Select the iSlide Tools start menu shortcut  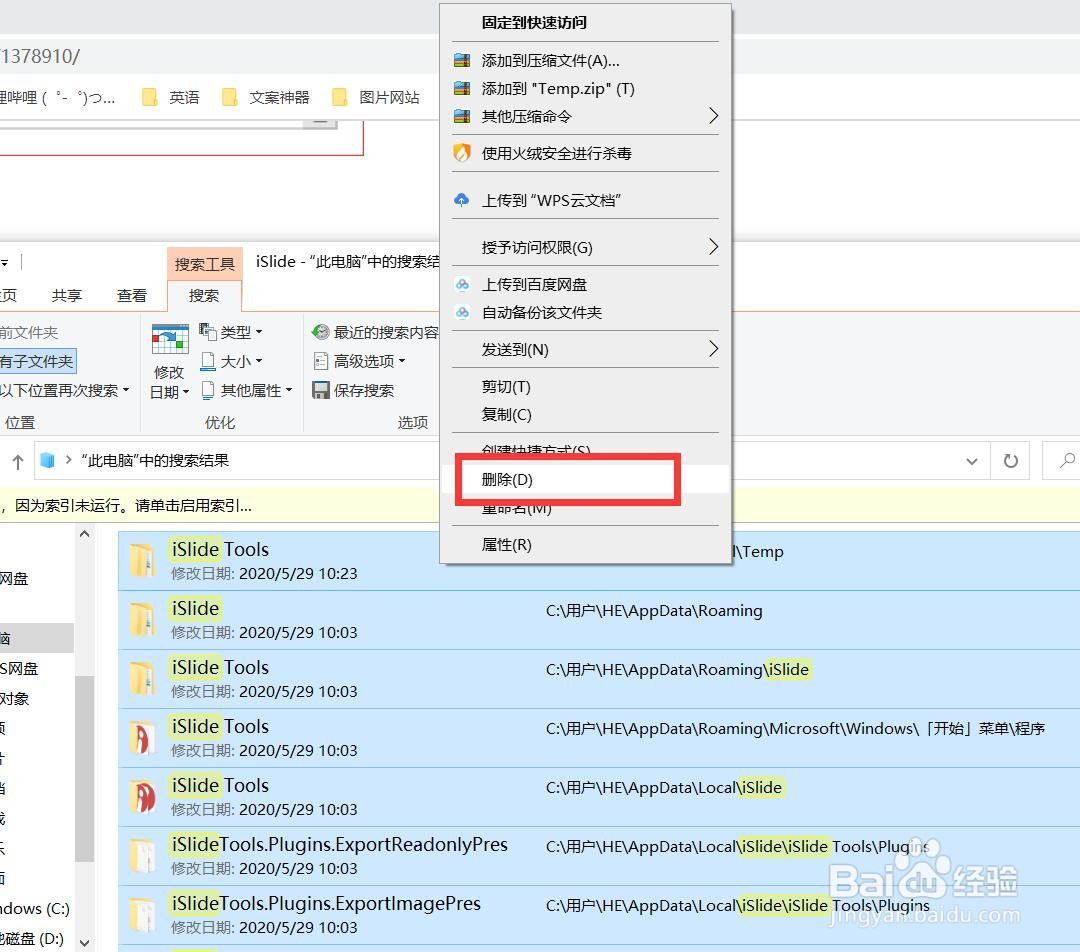click(x=599, y=738)
